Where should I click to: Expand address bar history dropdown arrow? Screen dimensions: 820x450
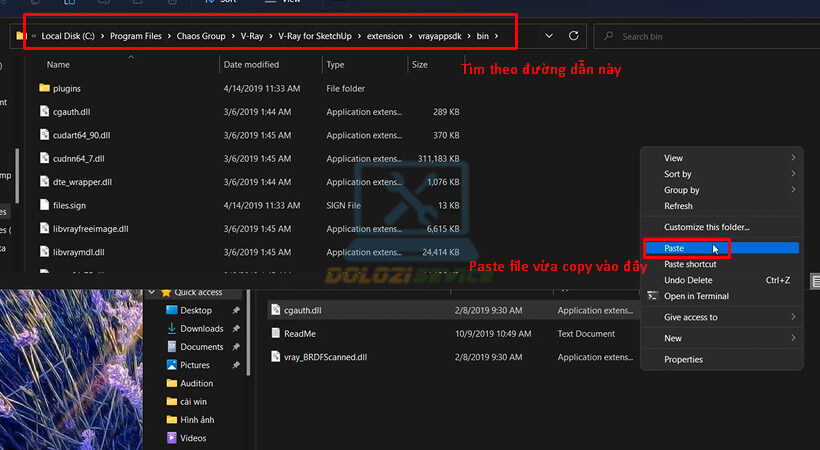point(549,36)
